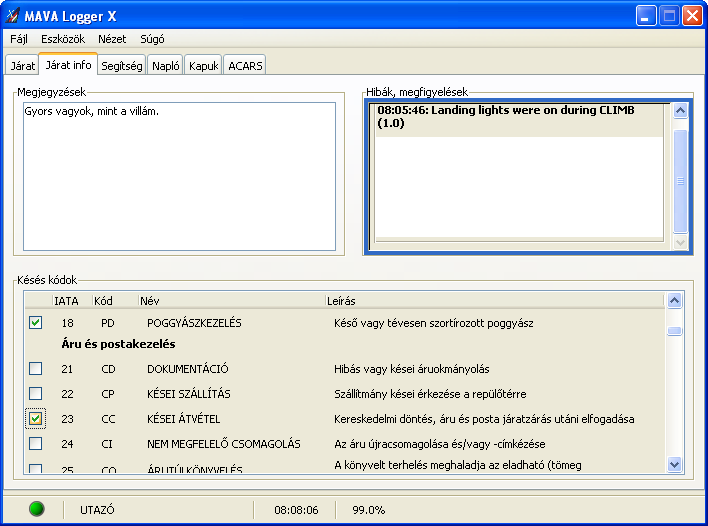Viewport: 708px width, 526px height.
Task: Click description 'Hibás vagy kései áruokmányolás'
Action: [x=412, y=369]
